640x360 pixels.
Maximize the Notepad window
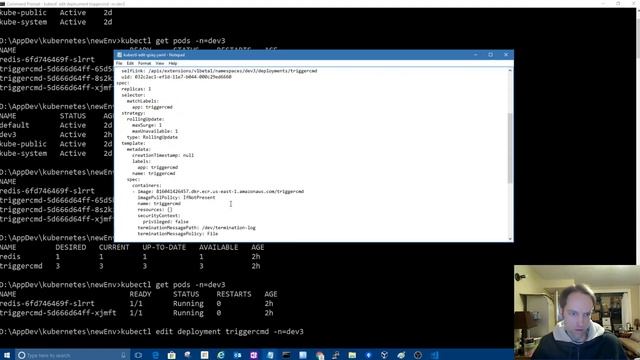[x=491, y=55]
